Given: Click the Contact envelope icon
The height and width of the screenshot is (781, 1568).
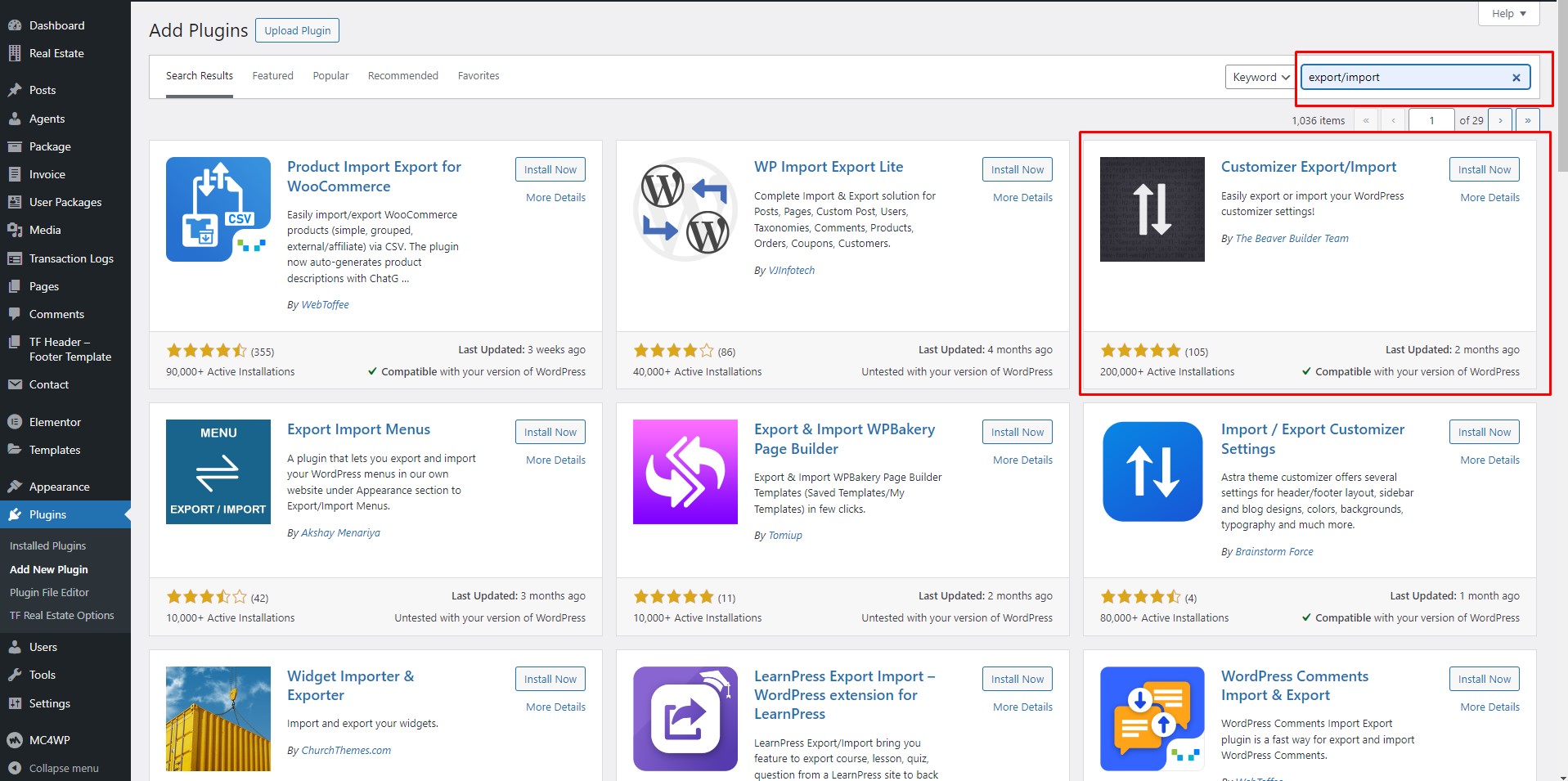Looking at the screenshot, I should click(x=15, y=384).
